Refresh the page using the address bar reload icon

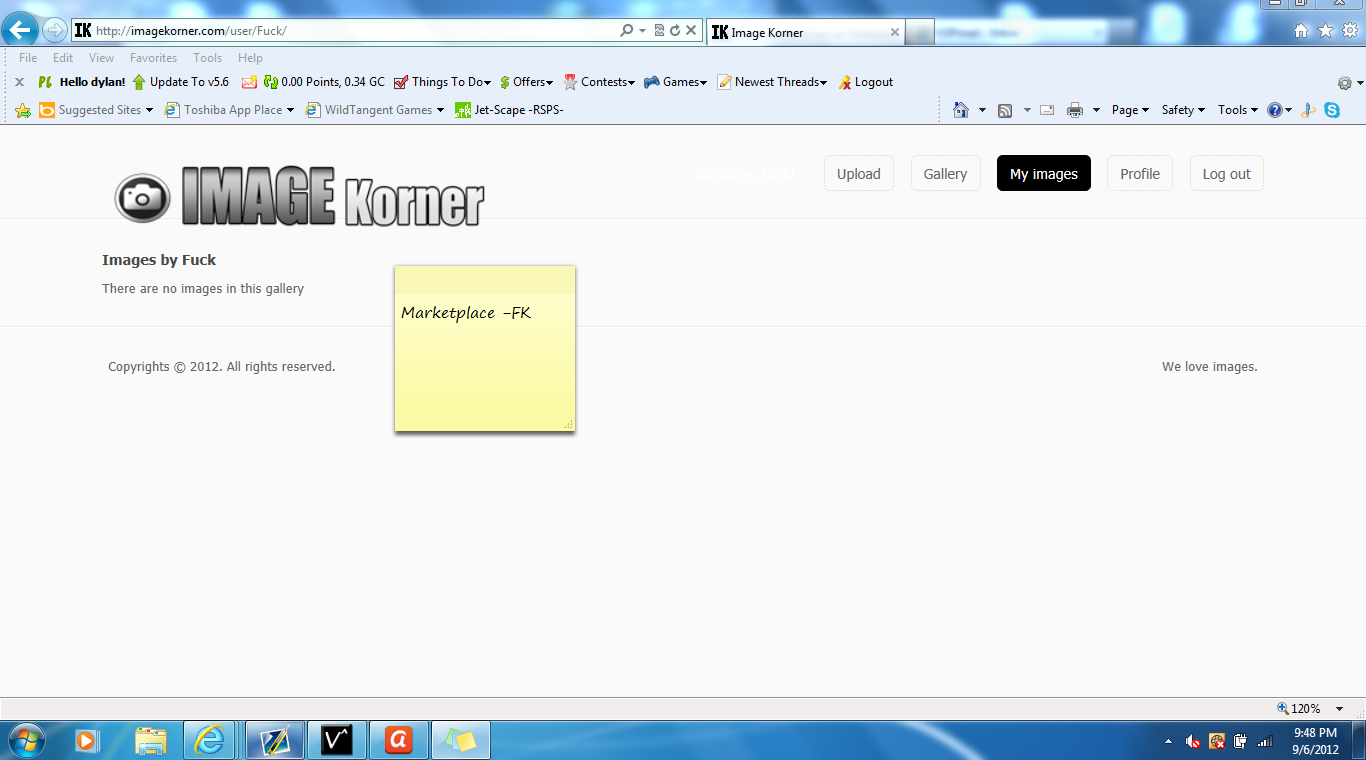click(x=675, y=31)
